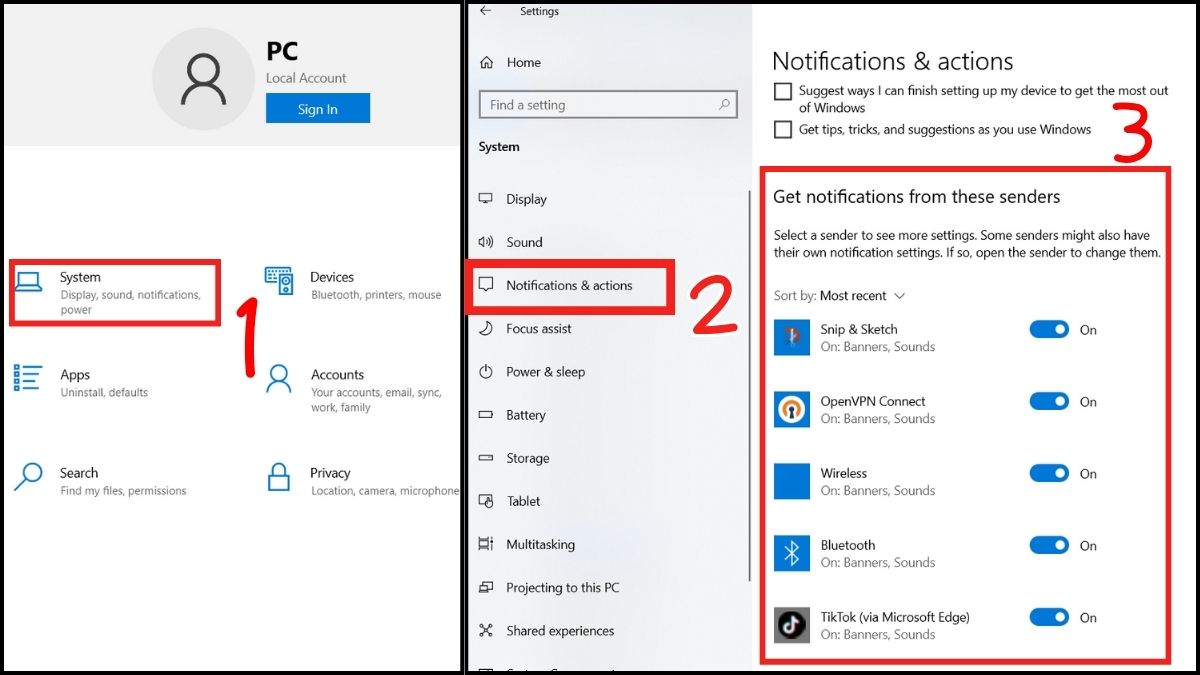Viewport: 1200px width, 675px height.
Task: Open the System settings laptop icon
Action: click(x=28, y=280)
